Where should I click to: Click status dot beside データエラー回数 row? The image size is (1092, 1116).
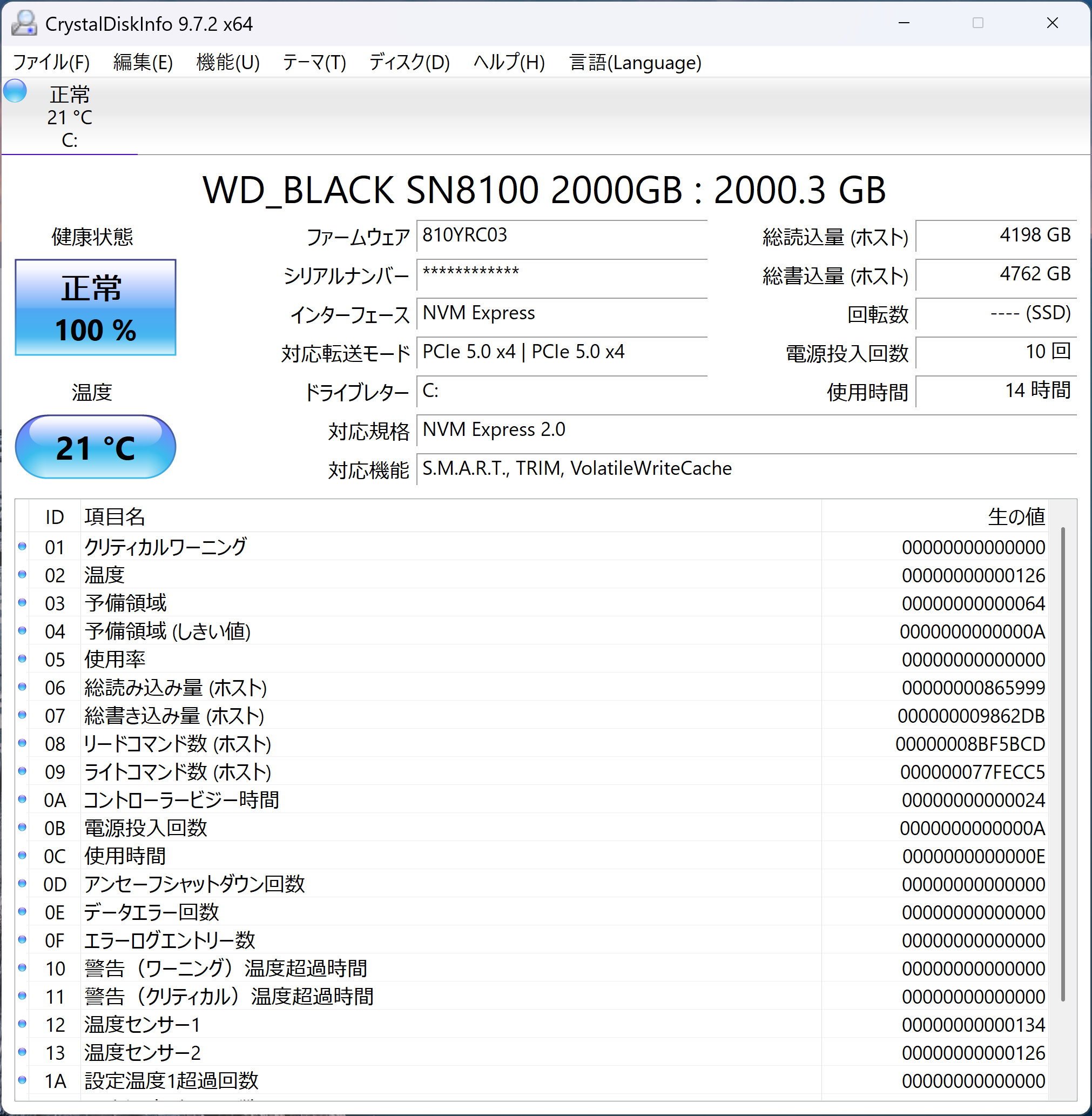22,912
